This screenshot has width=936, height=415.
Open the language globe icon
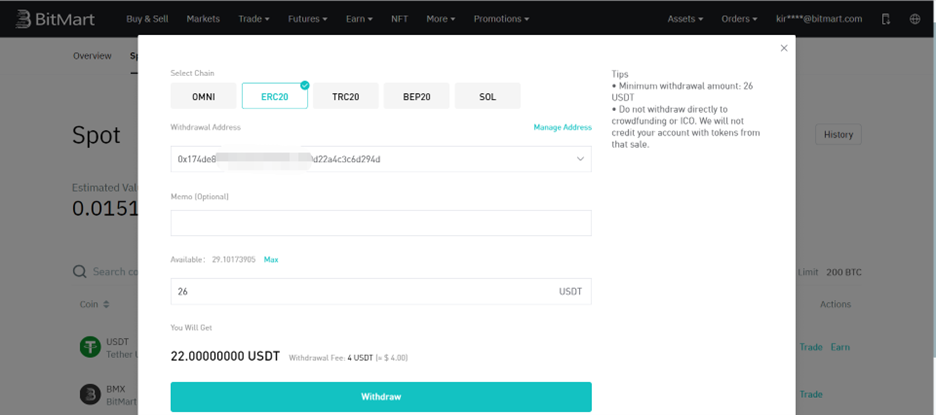coord(915,19)
